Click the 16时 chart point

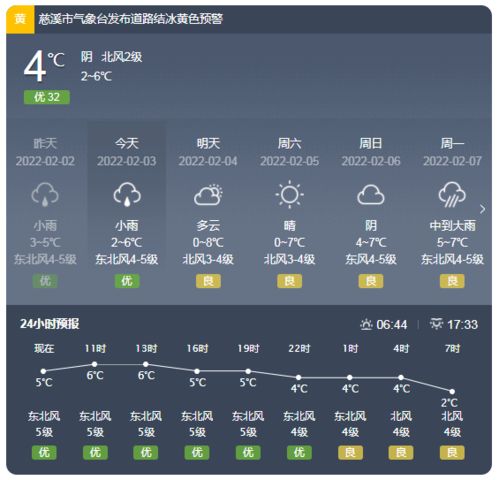point(197,371)
